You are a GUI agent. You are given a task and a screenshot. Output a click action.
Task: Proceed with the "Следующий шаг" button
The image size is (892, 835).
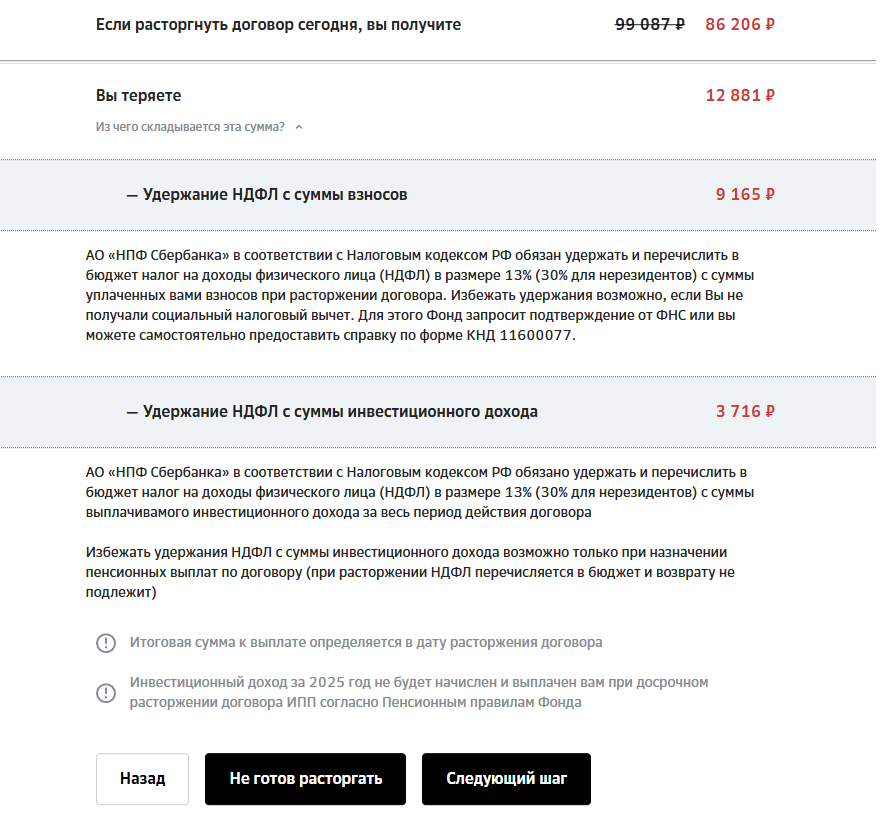[x=506, y=779]
